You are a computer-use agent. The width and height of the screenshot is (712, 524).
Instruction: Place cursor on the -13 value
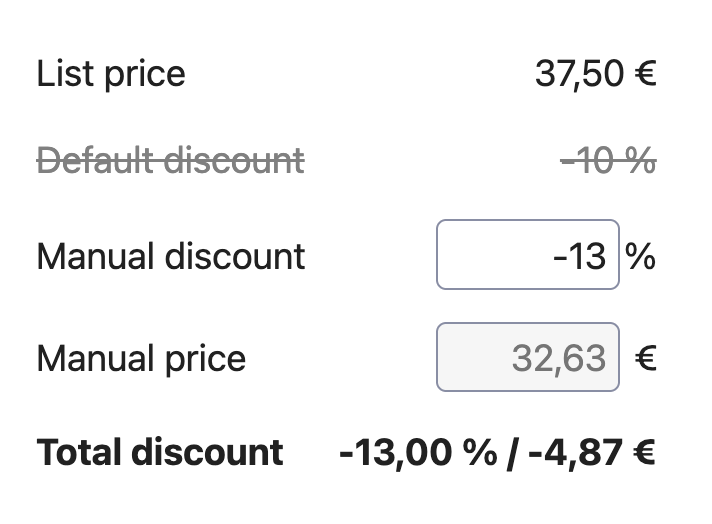pos(580,256)
